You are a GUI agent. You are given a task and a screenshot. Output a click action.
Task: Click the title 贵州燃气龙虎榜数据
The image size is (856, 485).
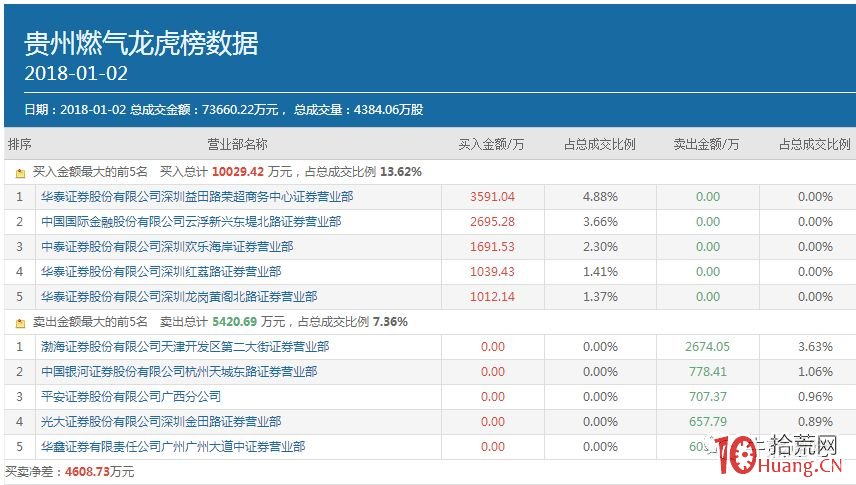click(x=141, y=43)
